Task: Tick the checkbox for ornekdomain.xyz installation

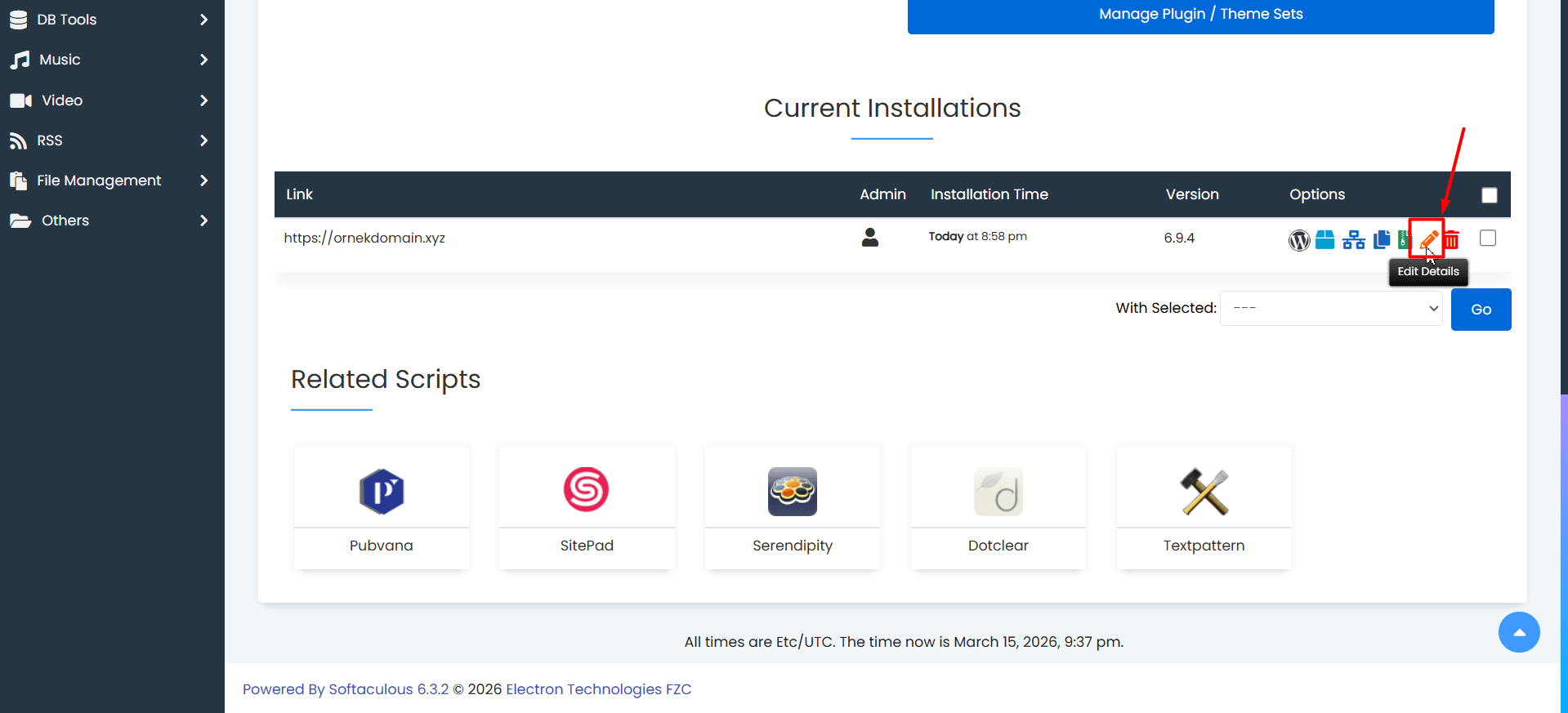Action: coord(1487,238)
